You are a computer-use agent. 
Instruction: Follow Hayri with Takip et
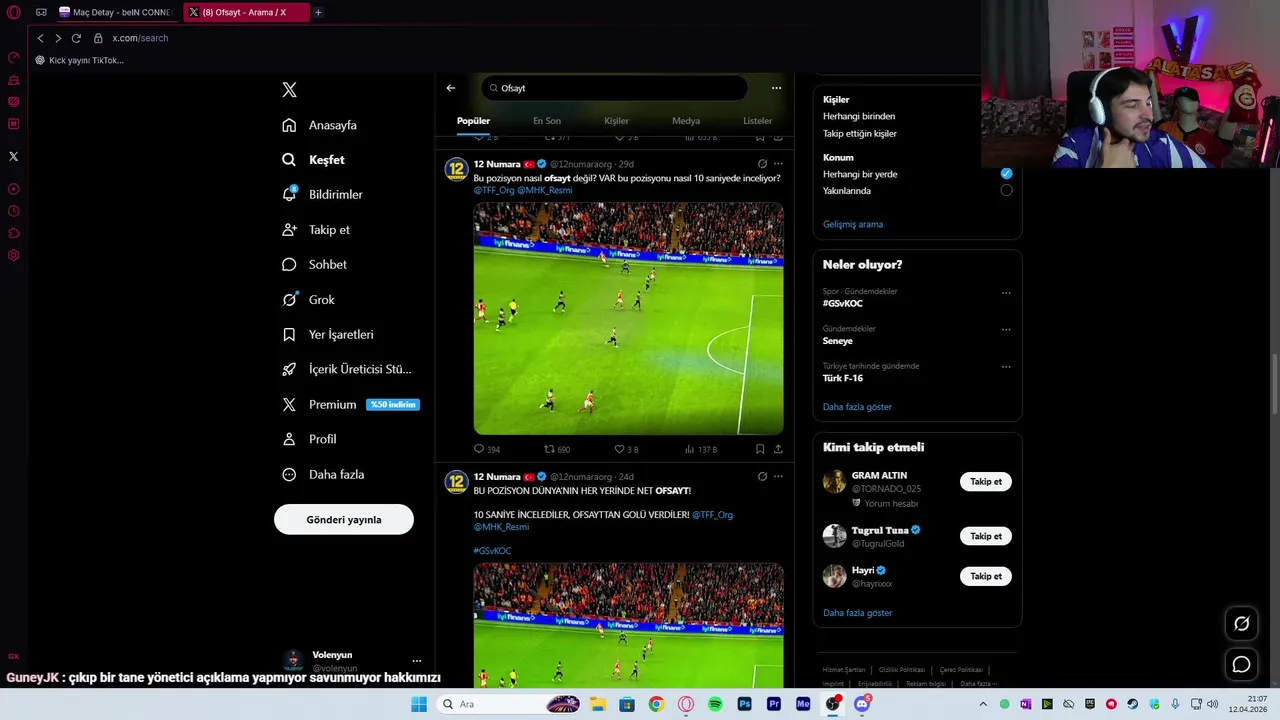[986, 576]
